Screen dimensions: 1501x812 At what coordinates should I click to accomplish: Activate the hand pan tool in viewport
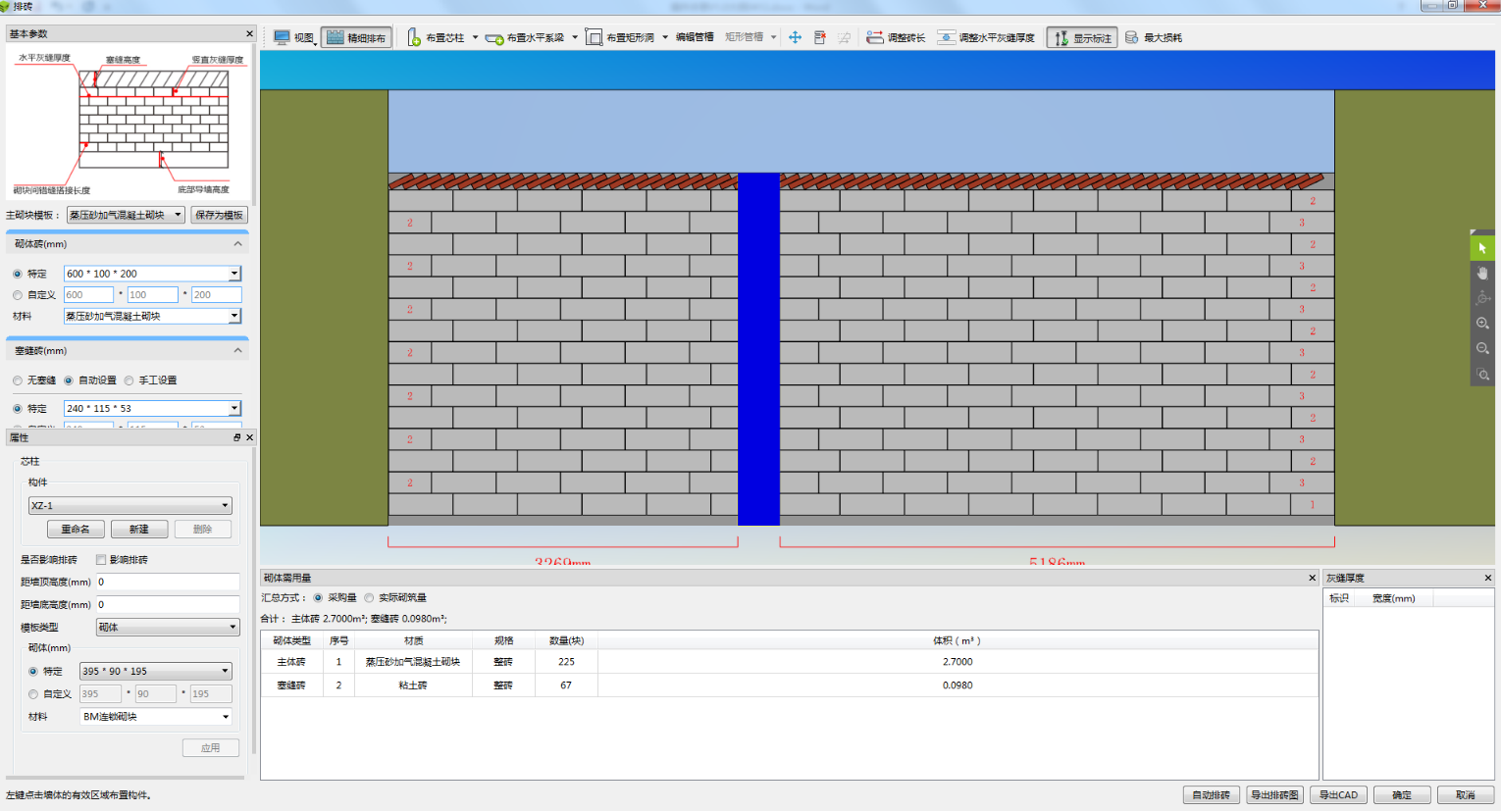coord(1482,274)
